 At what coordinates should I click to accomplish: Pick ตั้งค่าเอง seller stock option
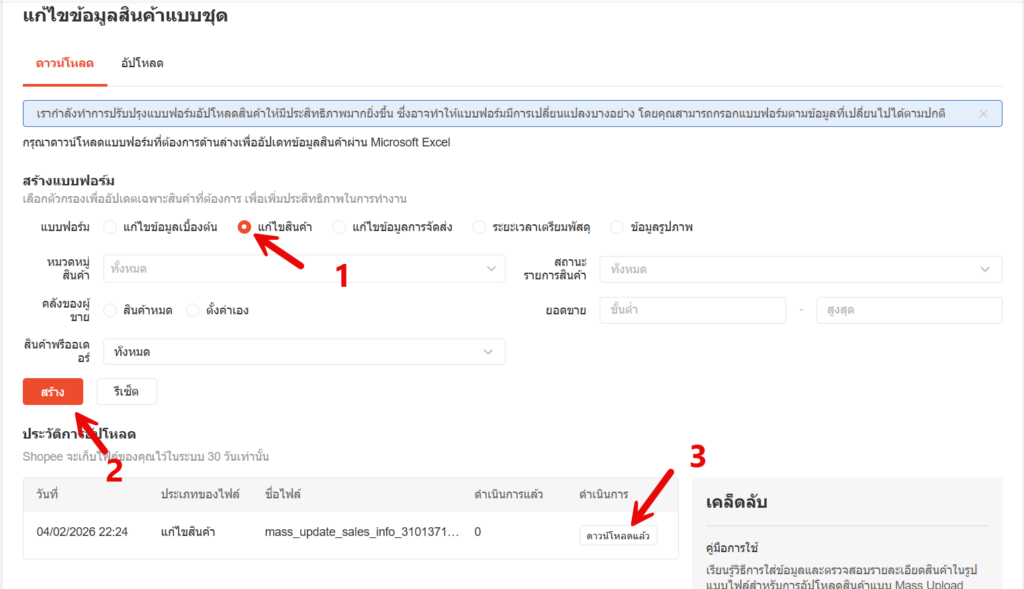[193, 310]
